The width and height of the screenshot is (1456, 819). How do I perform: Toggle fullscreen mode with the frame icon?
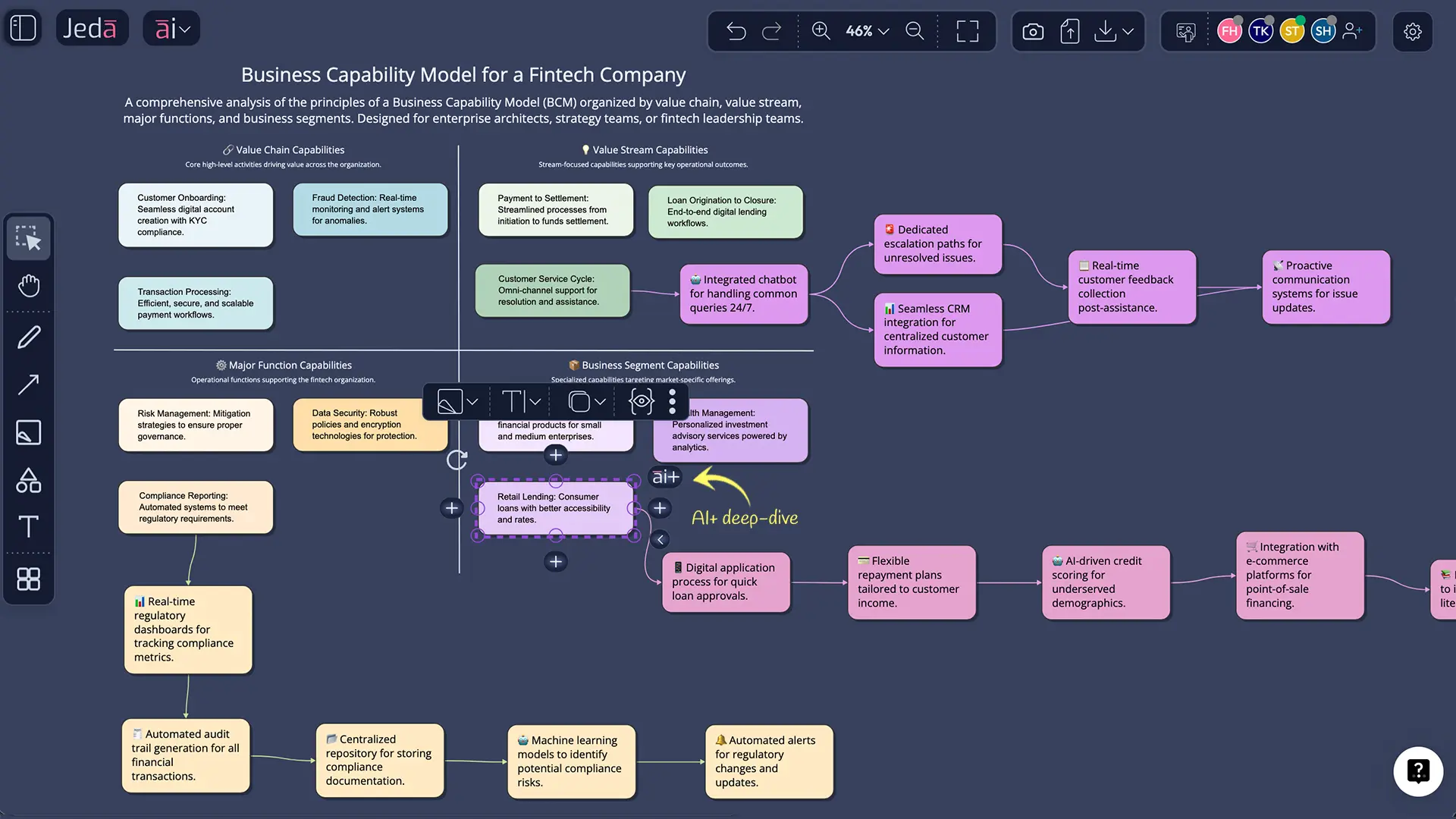[x=967, y=31]
